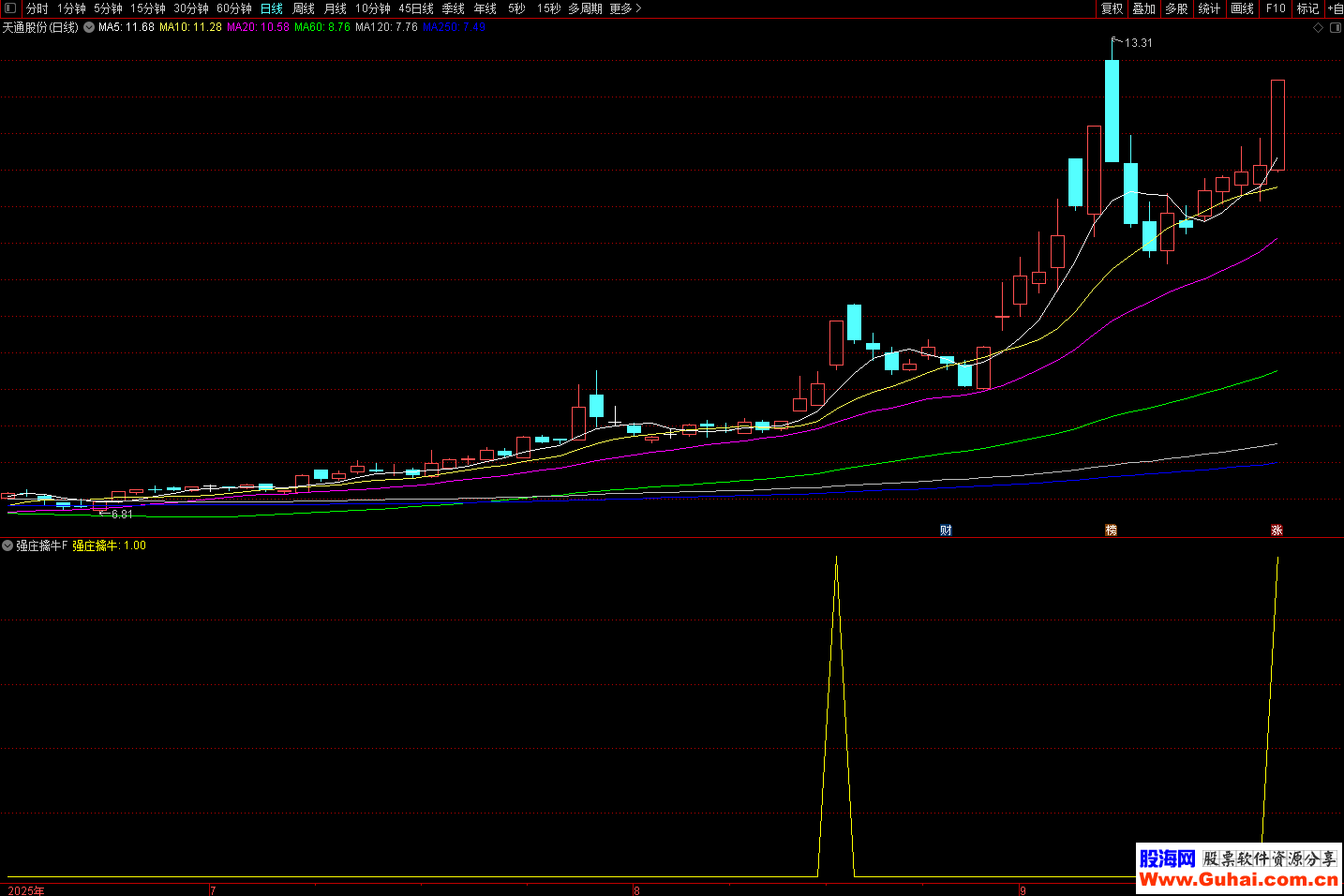1344x896 pixels.
Task: Click the yellow MA10: 11.28 label
Action: [x=190, y=28]
